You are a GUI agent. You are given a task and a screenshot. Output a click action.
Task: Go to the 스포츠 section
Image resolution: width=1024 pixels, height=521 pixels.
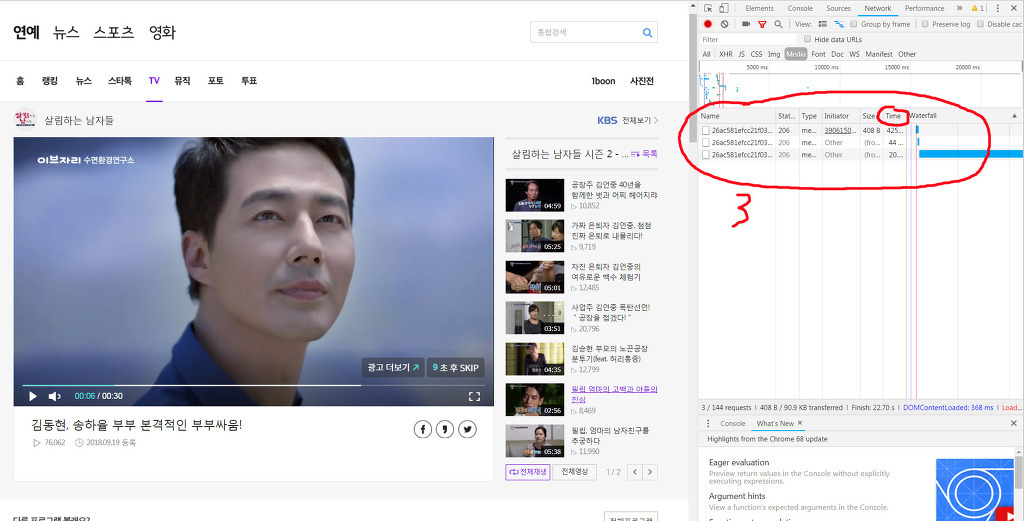(x=114, y=33)
